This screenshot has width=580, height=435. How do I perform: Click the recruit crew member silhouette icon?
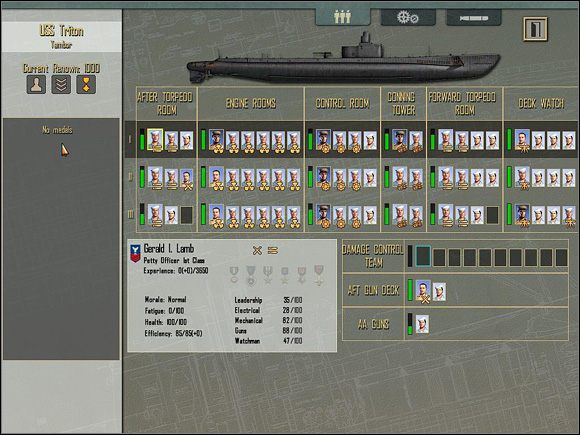36,84
